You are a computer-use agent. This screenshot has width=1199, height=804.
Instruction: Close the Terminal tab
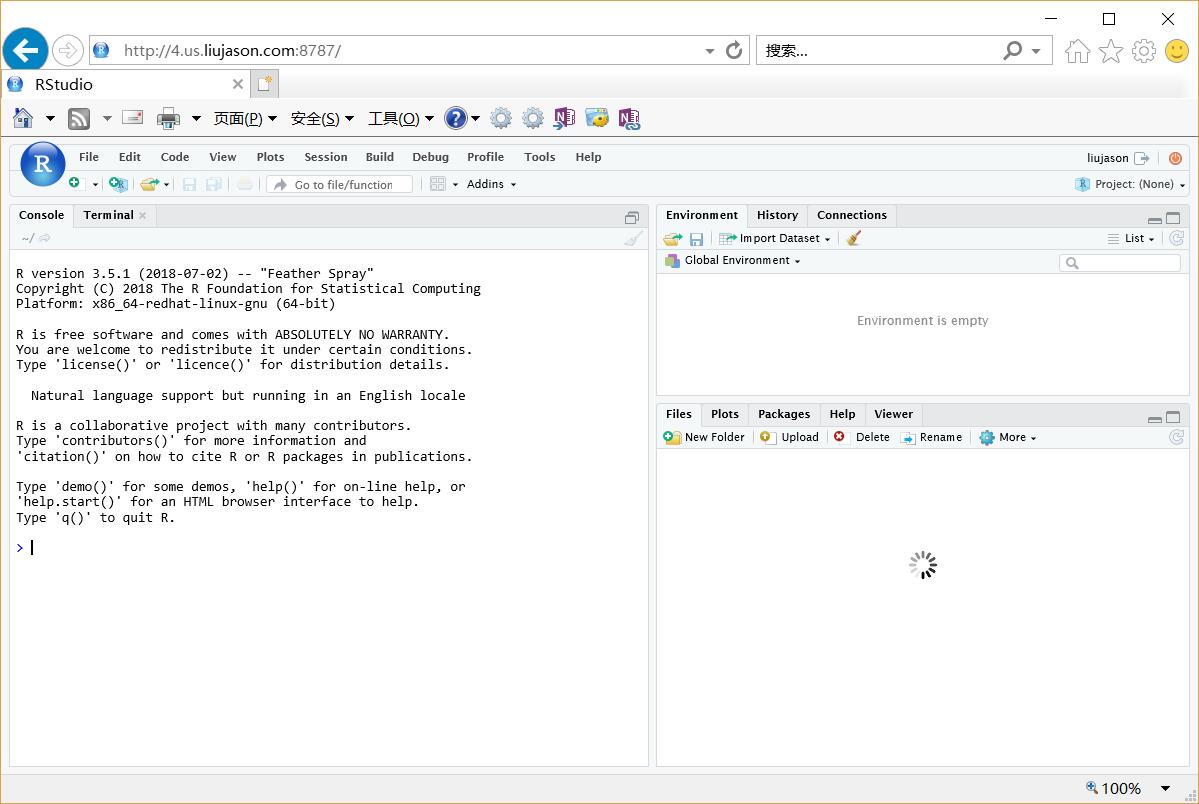click(x=142, y=215)
